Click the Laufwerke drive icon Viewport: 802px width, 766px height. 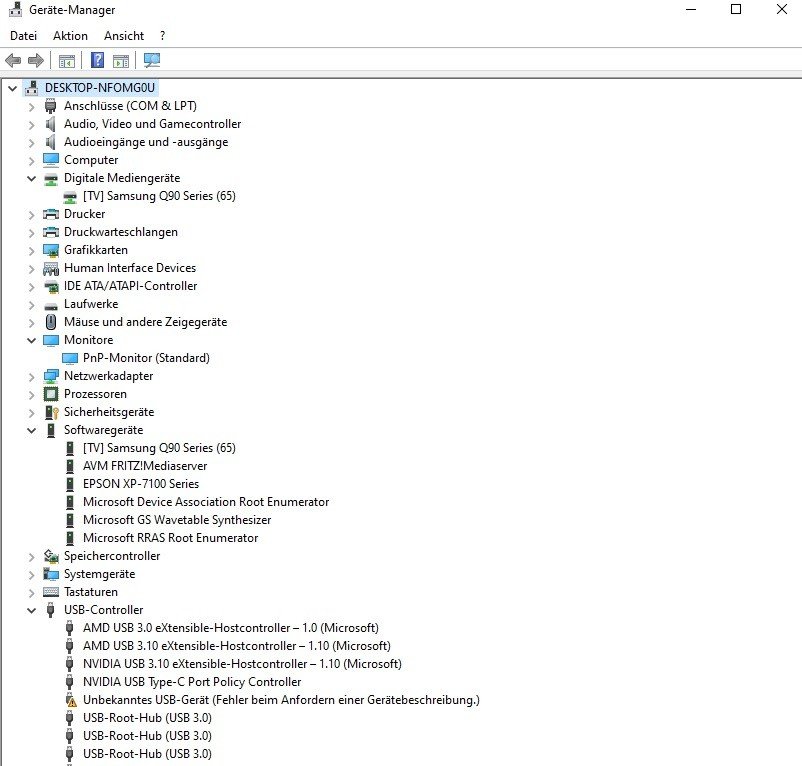pos(51,305)
